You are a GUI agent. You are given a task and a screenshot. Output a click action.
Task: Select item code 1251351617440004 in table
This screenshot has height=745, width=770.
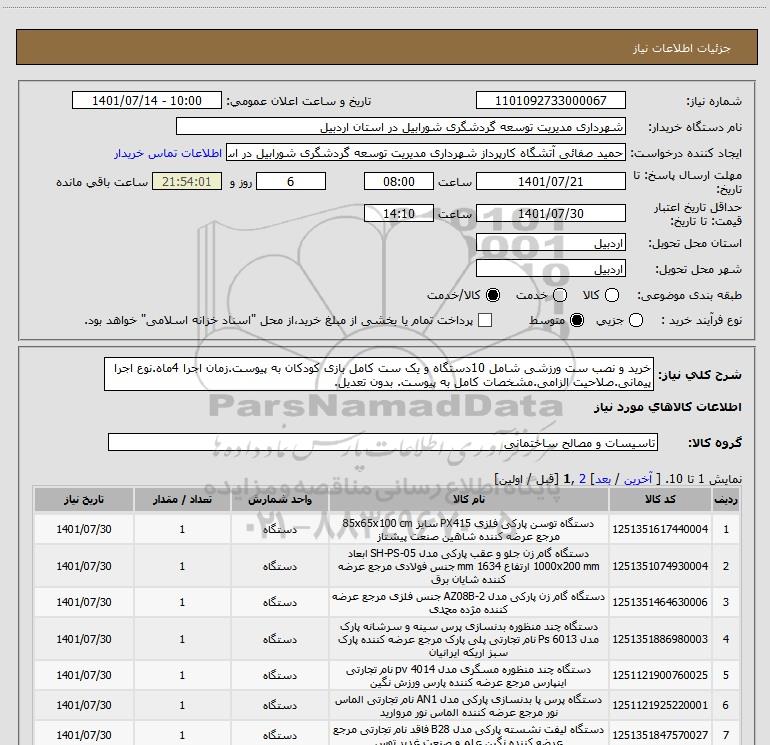click(660, 529)
